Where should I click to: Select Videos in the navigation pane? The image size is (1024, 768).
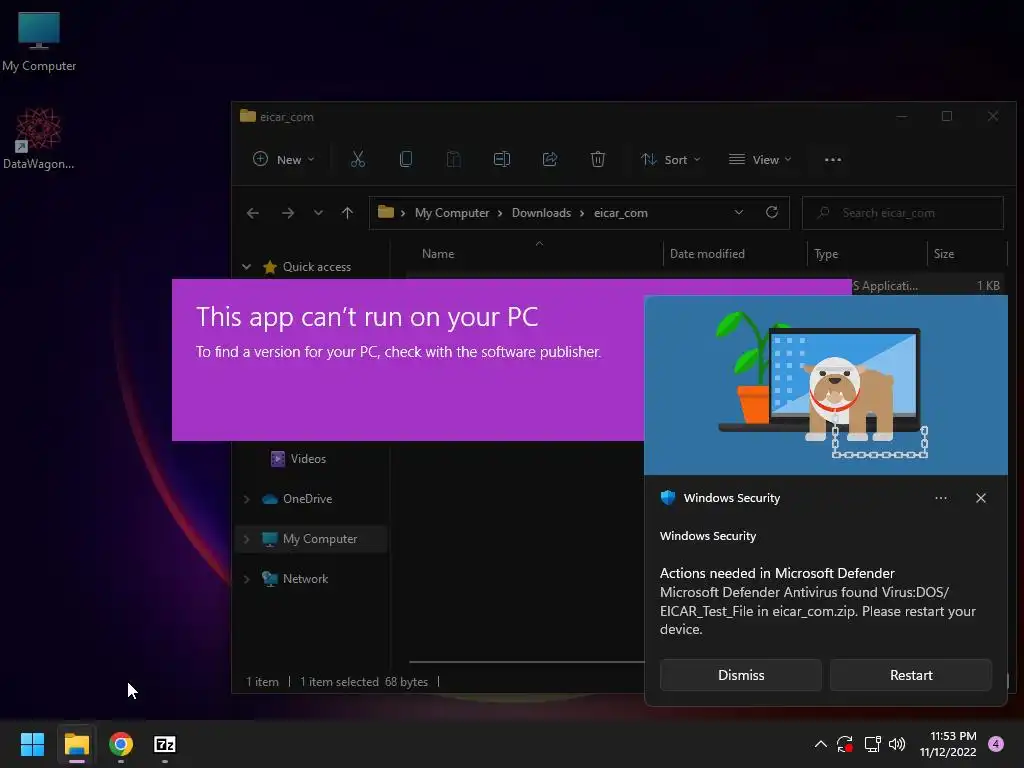308,458
